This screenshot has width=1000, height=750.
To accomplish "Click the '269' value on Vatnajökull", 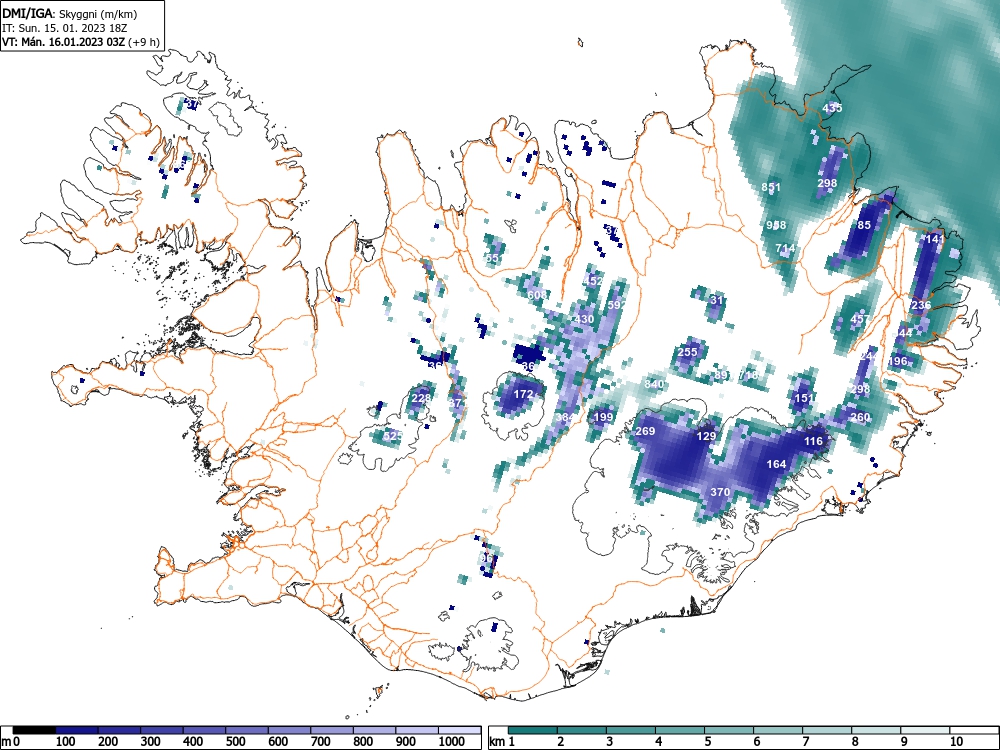I will [645, 431].
